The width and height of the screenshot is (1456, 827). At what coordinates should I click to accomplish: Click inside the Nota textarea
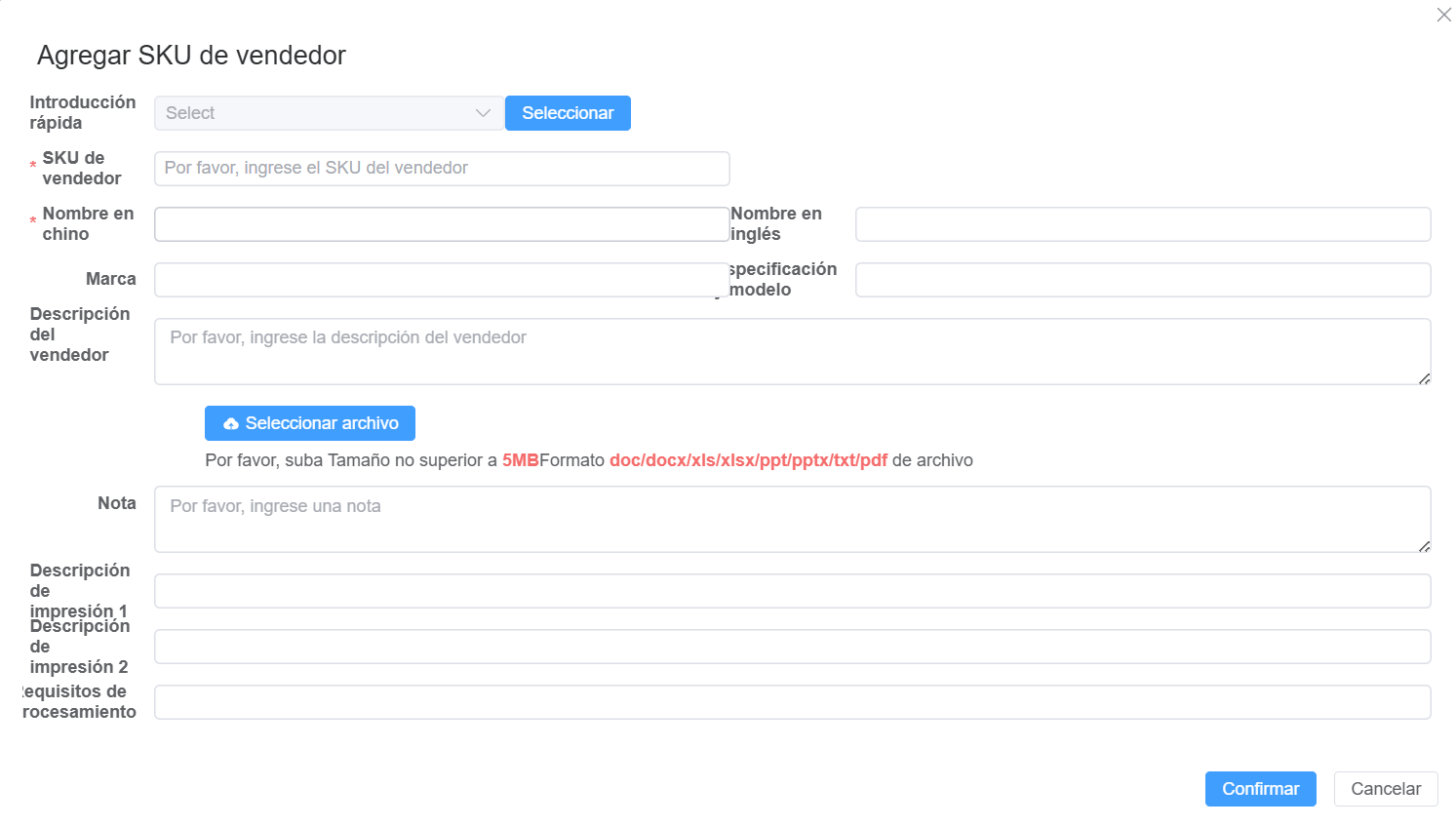click(791, 519)
